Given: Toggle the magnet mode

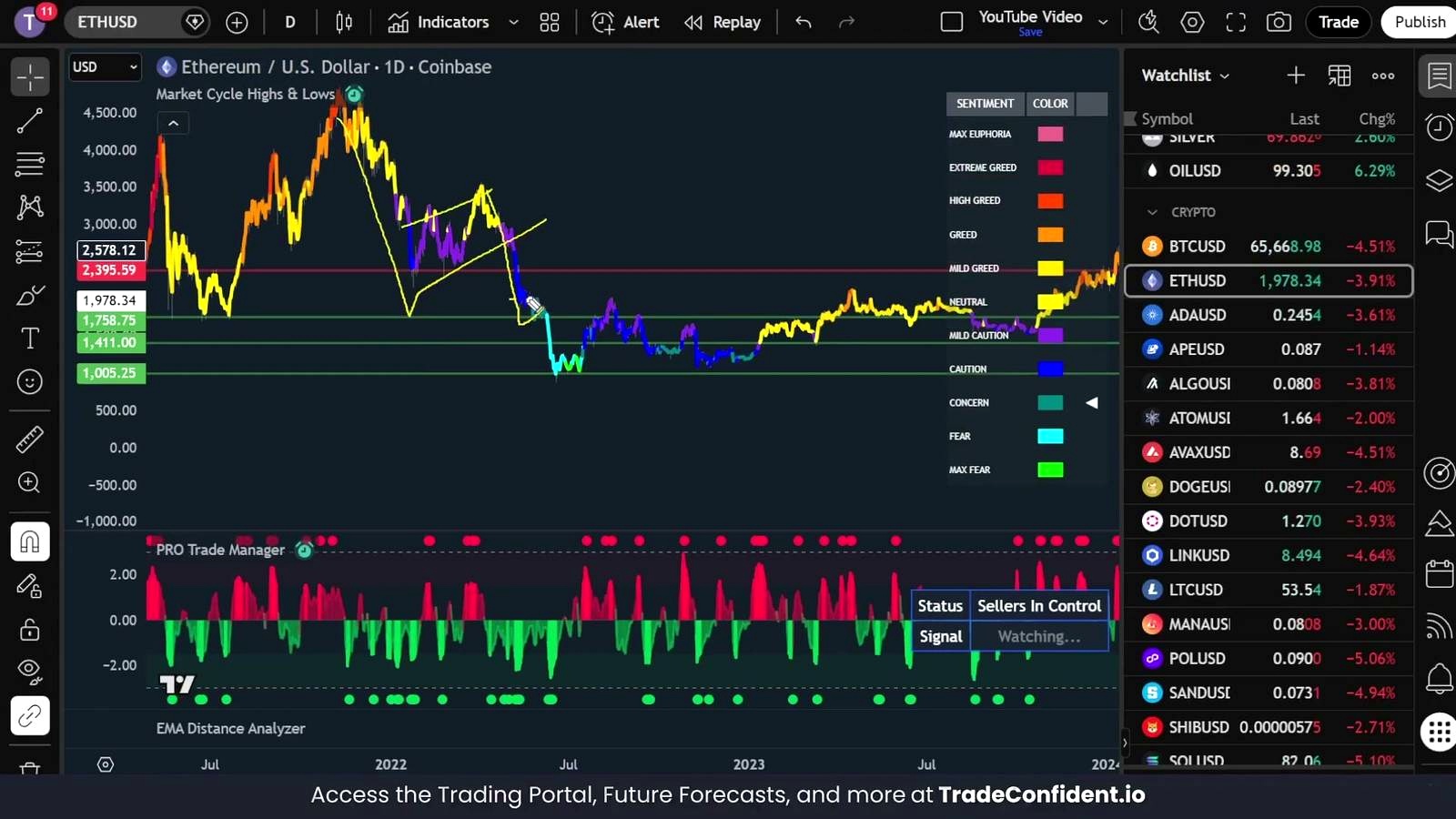Looking at the screenshot, I should 30,541.
